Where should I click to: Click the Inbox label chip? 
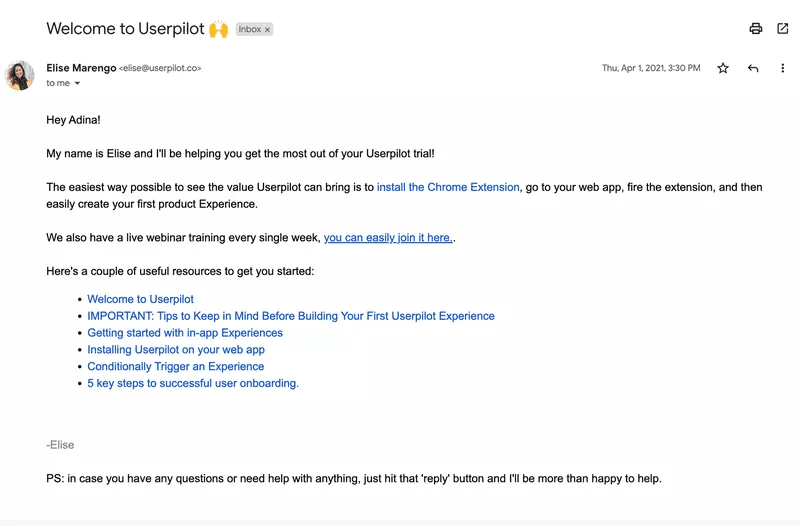coord(249,30)
